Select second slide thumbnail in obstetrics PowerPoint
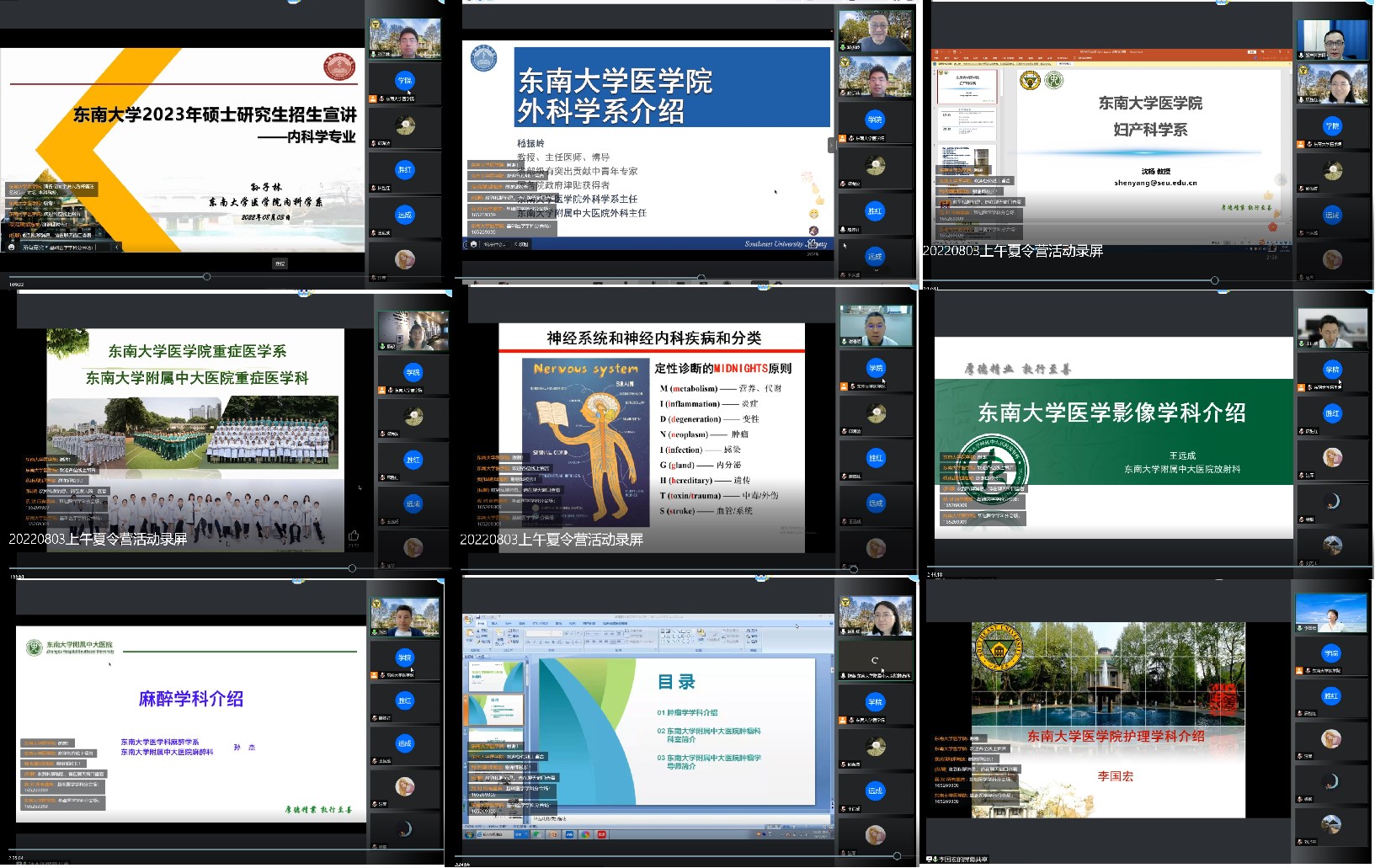Image resolution: width=1375 pixels, height=868 pixels. tap(968, 124)
